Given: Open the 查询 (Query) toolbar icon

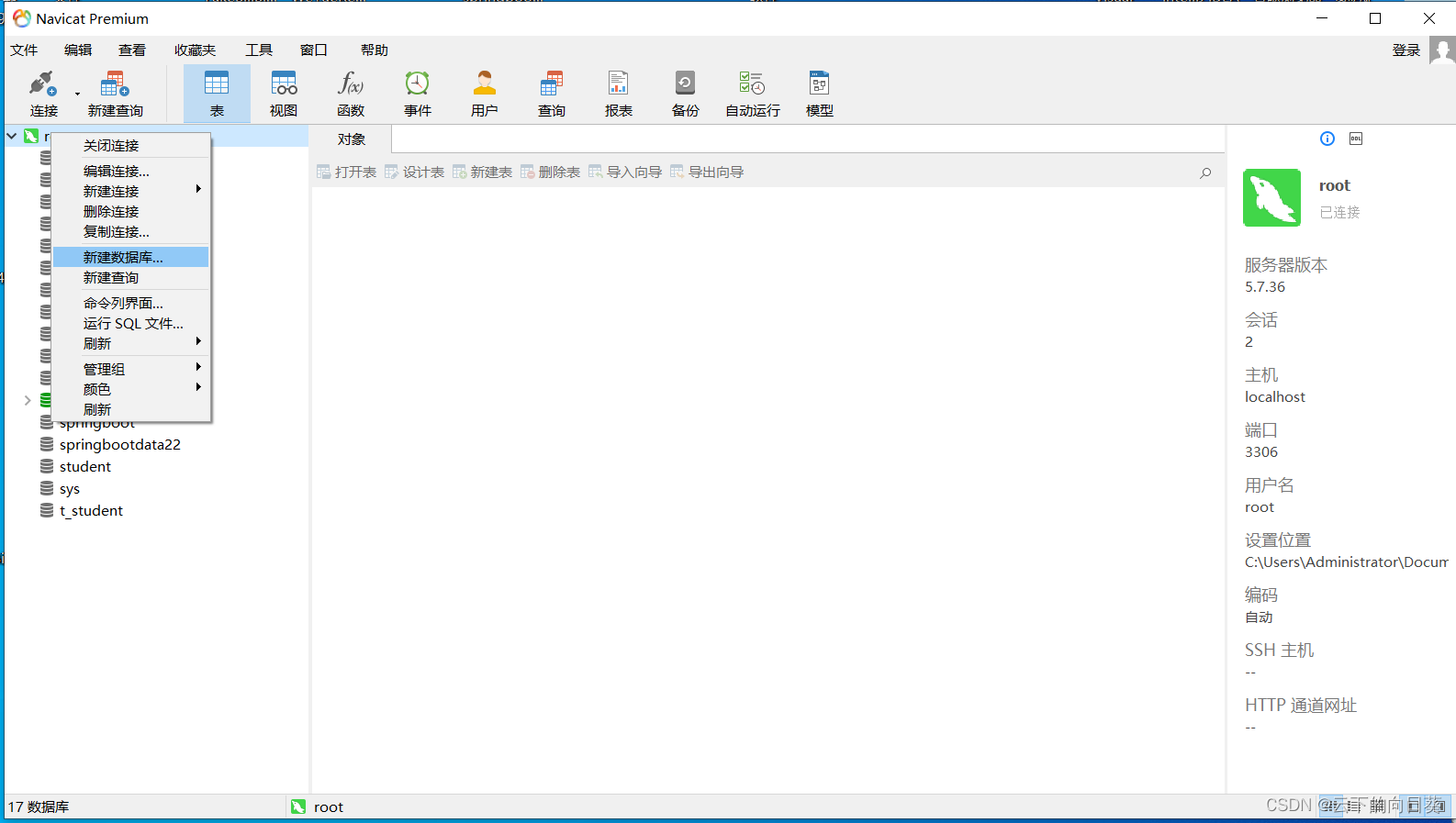Looking at the screenshot, I should click(x=552, y=94).
